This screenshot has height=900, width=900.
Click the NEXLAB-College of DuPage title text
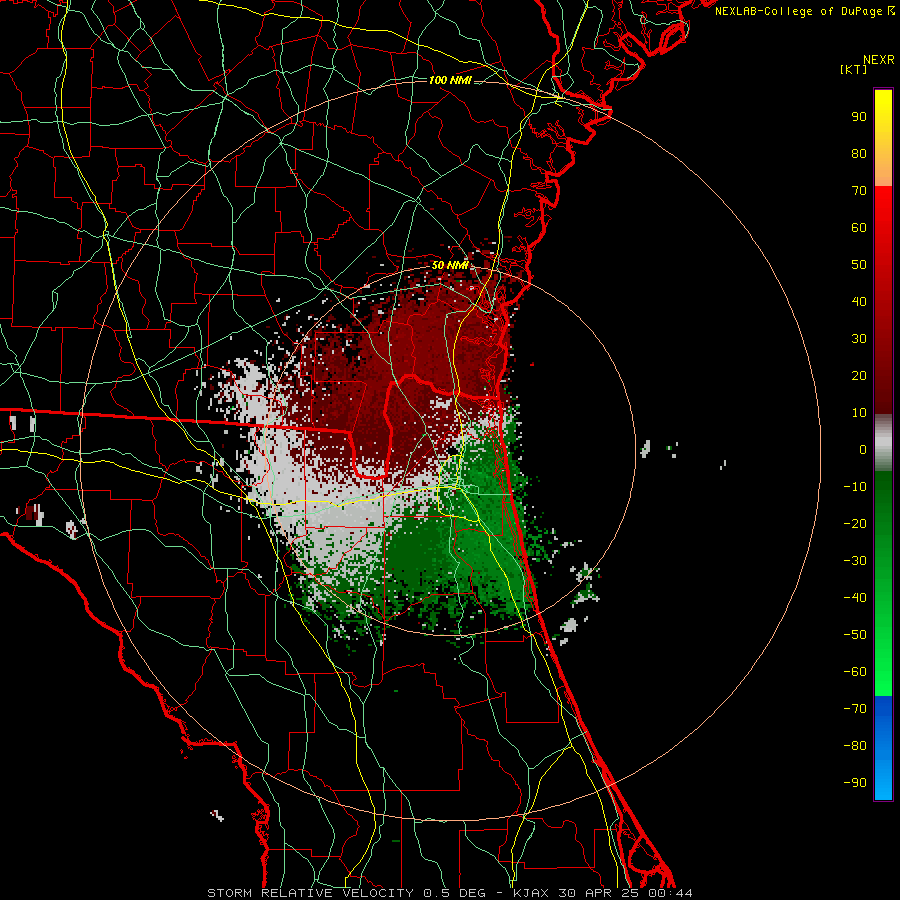pyautogui.click(x=798, y=11)
